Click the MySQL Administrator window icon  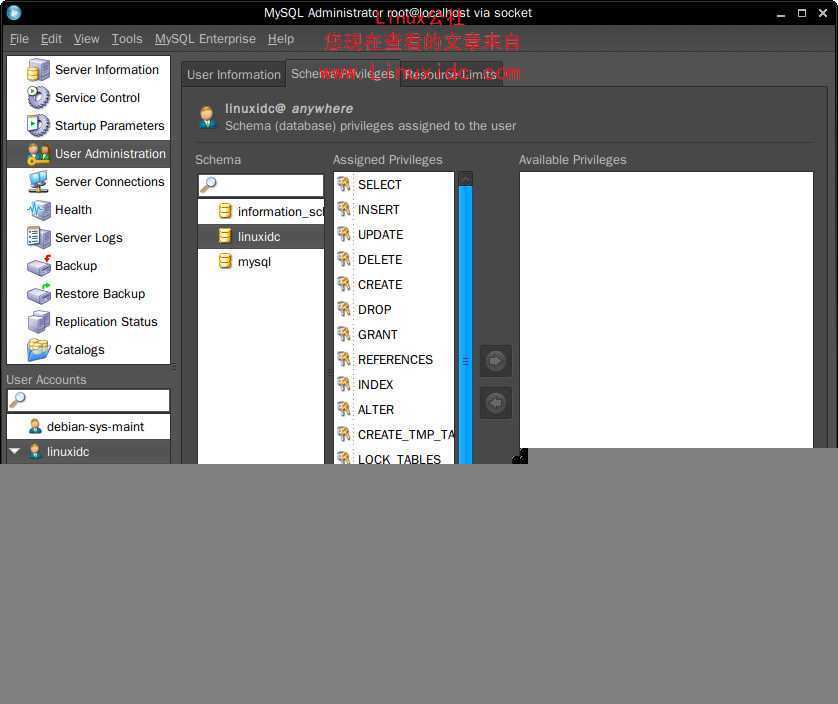coord(13,13)
